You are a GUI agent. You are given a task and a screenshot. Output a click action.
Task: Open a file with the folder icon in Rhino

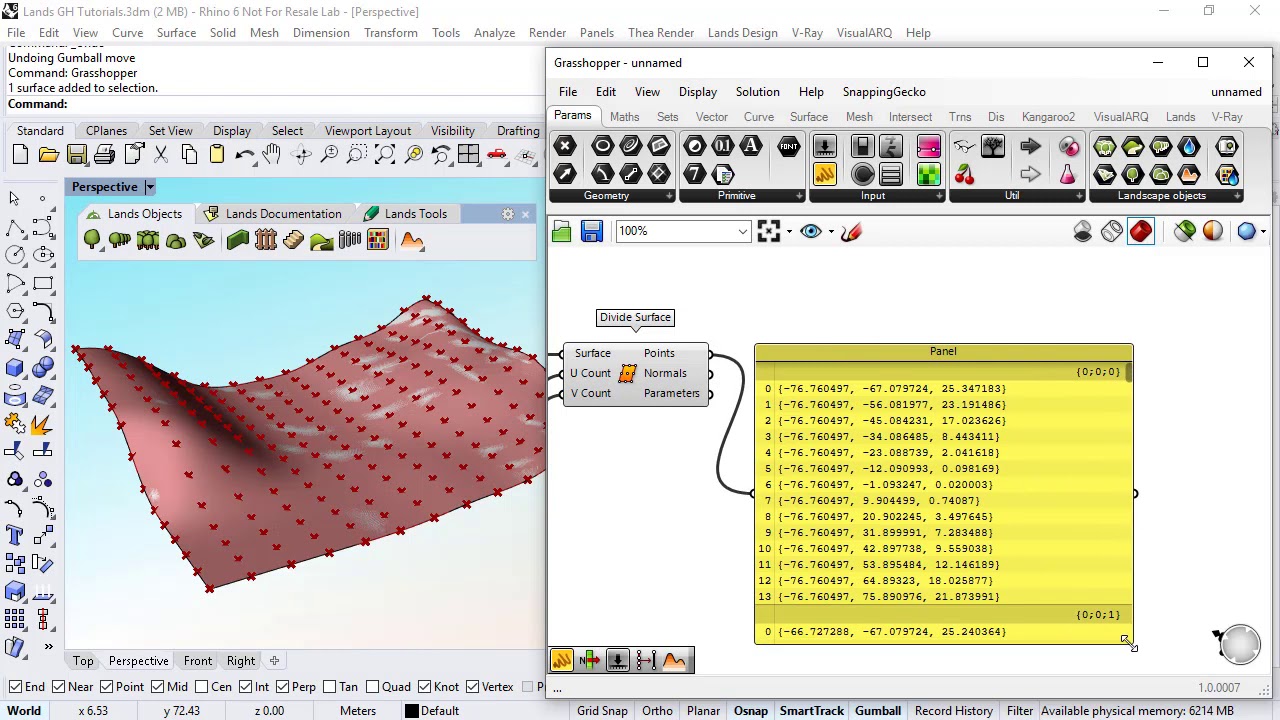(48, 155)
